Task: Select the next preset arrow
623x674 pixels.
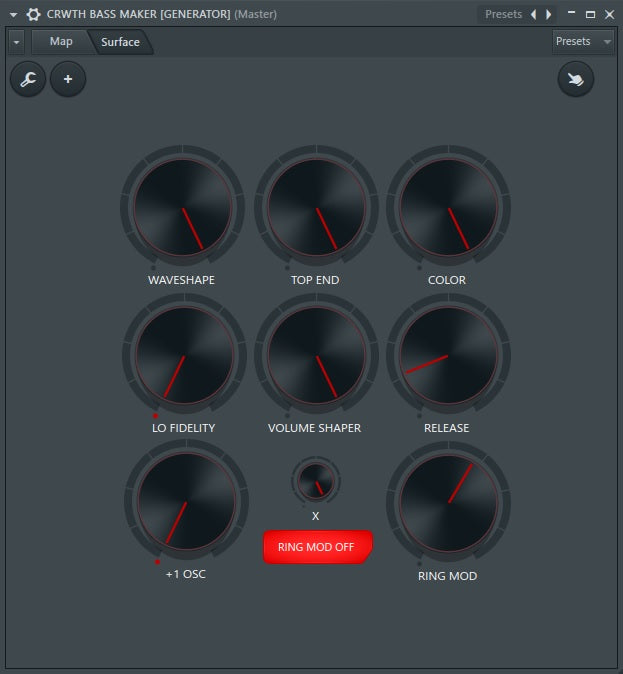Action: click(548, 14)
